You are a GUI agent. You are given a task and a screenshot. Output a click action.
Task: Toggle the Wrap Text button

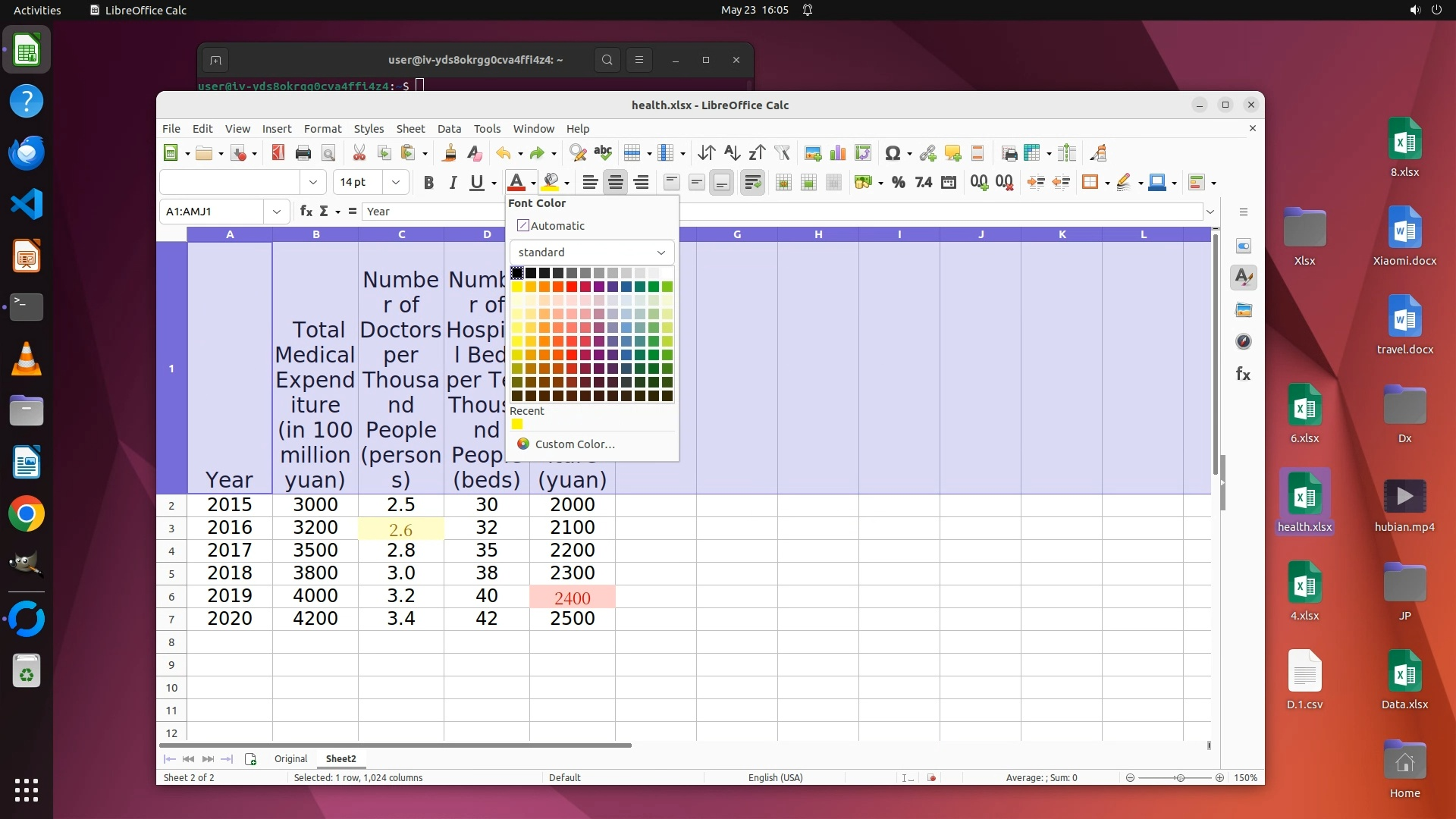pyautogui.click(x=752, y=182)
